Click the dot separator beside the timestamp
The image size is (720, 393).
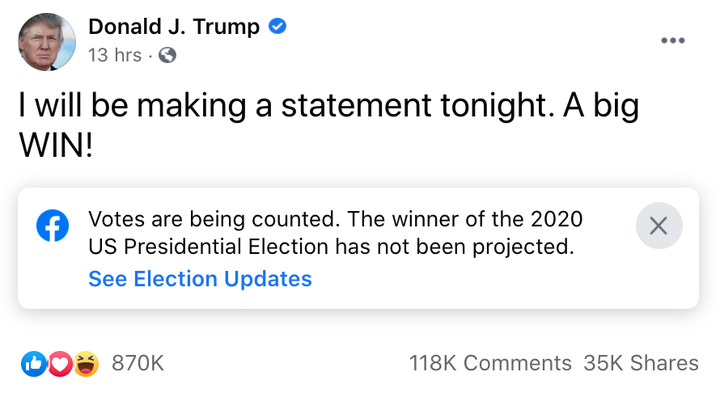click(x=150, y=56)
